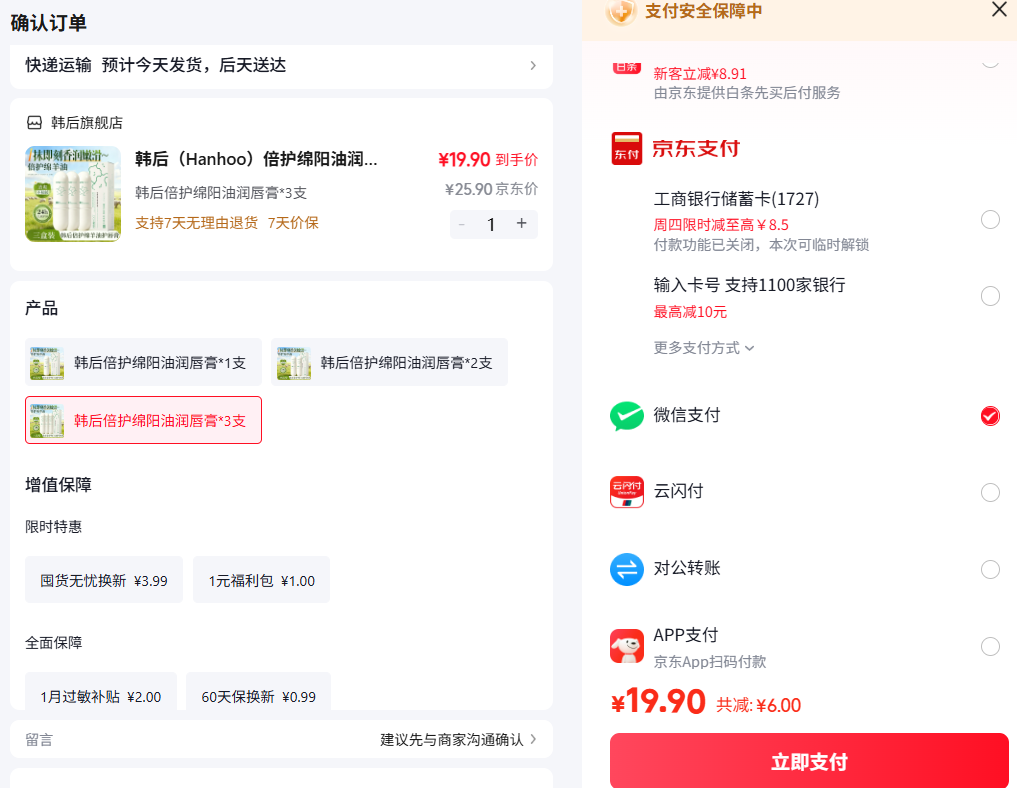The image size is (1017, 788).
Task: Open the lip balm product thumbnail image
Action: pyautogui.click(x=73, y=194)
